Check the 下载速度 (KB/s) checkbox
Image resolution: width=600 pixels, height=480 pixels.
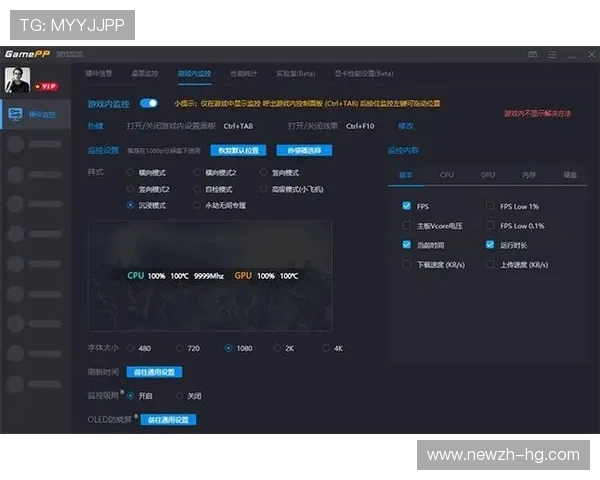407,264
